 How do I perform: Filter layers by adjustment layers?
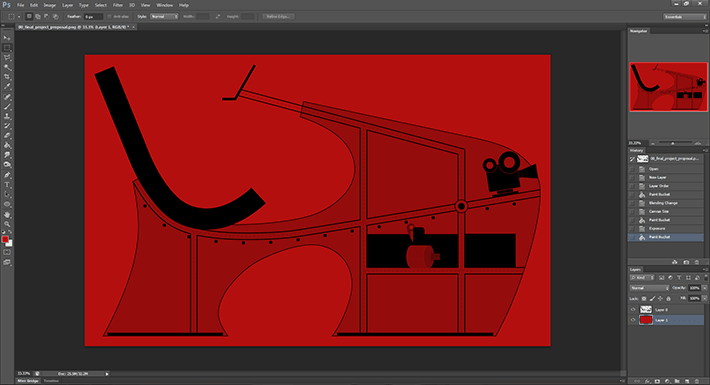[x=670, y=278]
